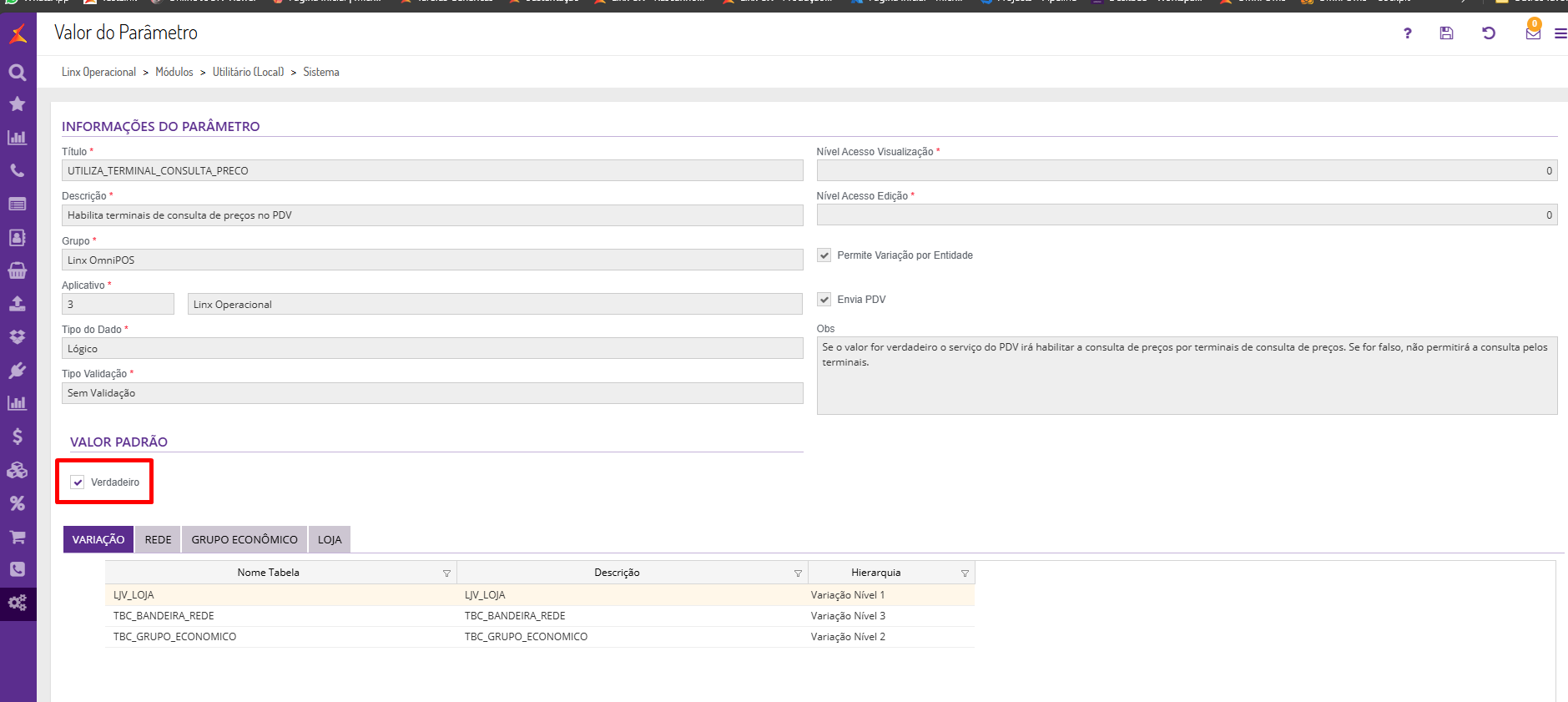This screenshot has width=1568, height=702.
Task: Open filter dropdown on Hierarquia column
Action: click(965, 573)
